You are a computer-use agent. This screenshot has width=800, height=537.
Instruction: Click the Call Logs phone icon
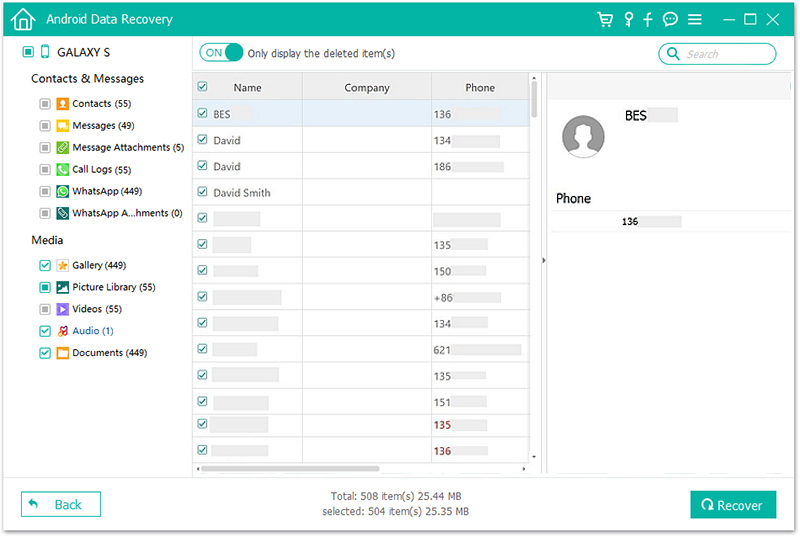pos(62,169)
